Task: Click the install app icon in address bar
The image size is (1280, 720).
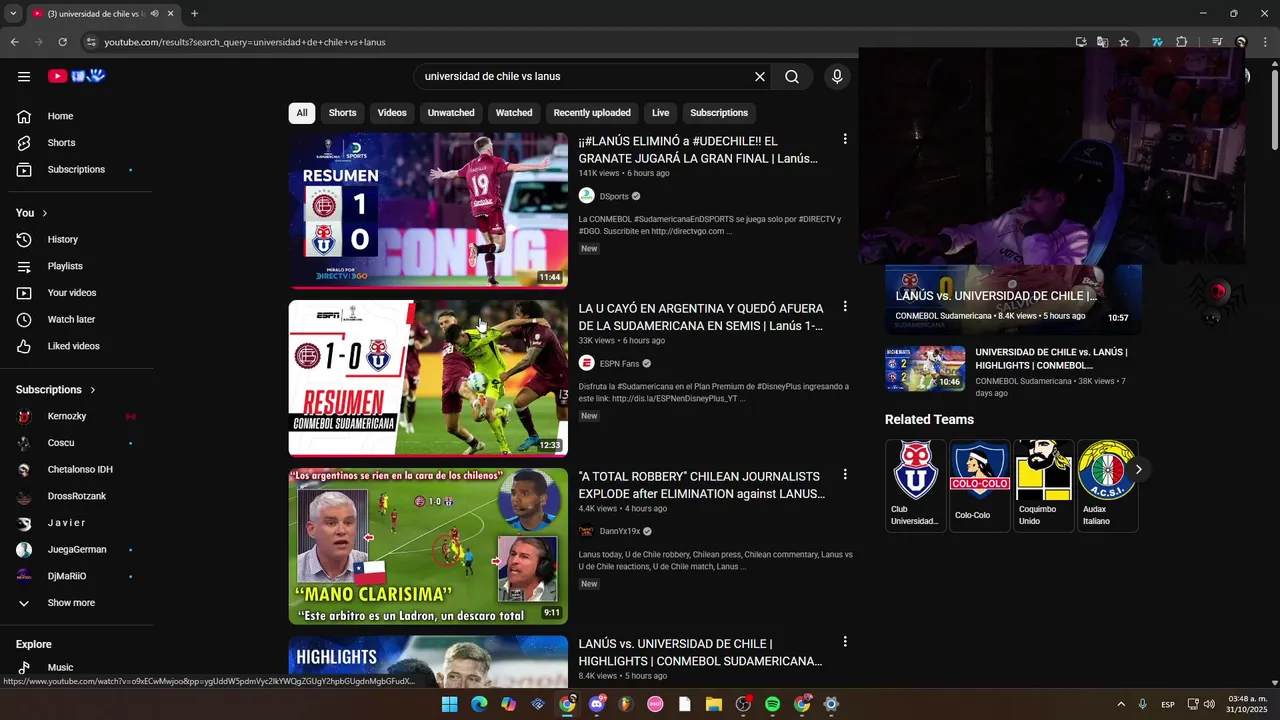Action: tap(1081, 42)
